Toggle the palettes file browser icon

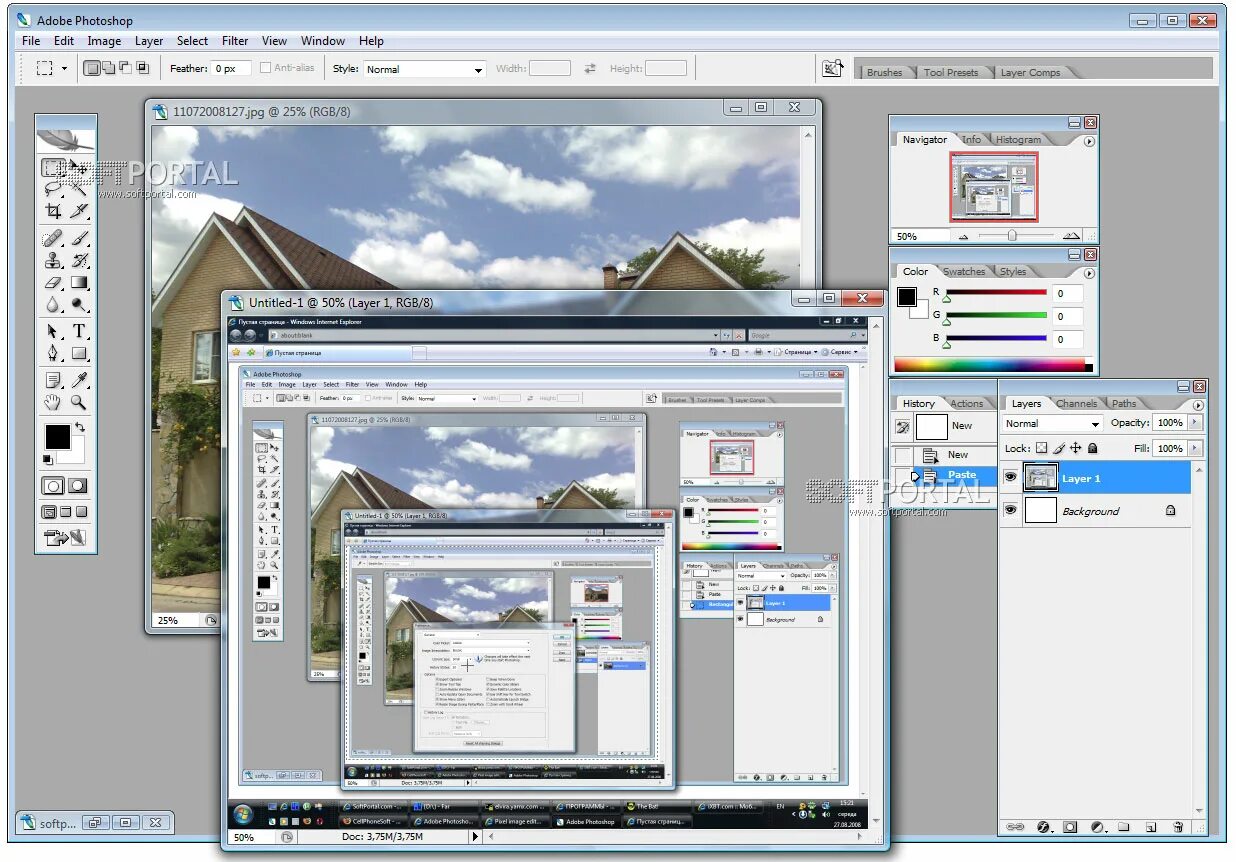(833, 68)
